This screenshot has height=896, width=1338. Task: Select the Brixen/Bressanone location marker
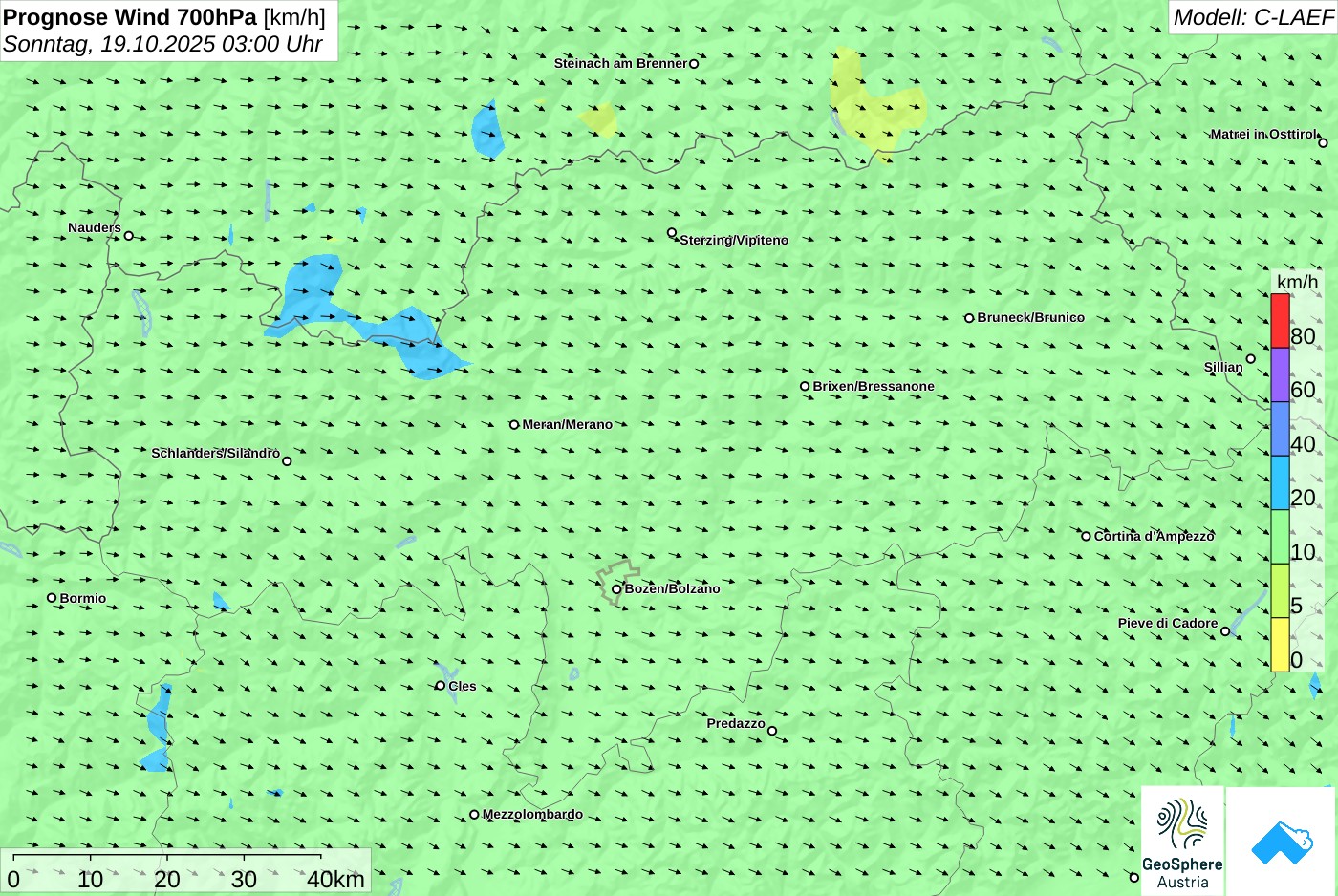[x=805, y=387]
